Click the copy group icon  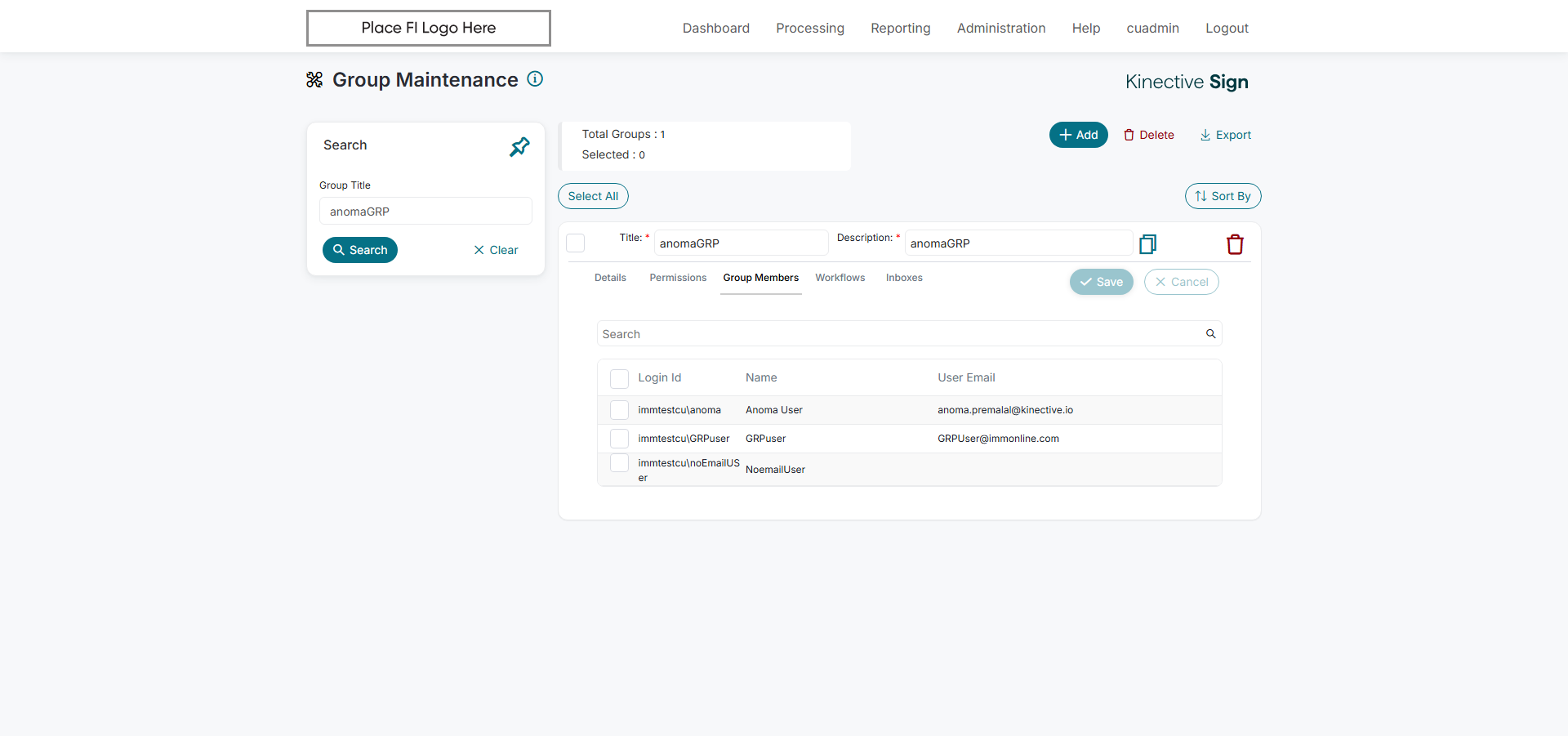[1147, 243]
